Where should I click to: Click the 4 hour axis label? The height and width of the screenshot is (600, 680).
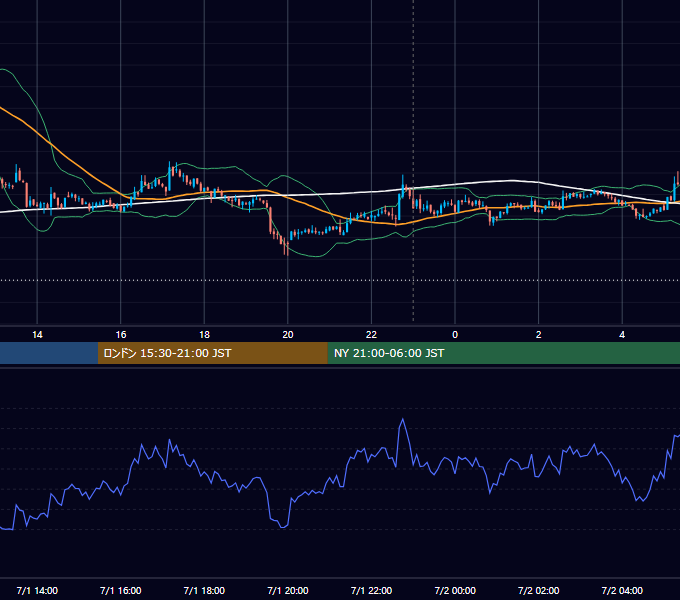point(622,335)
